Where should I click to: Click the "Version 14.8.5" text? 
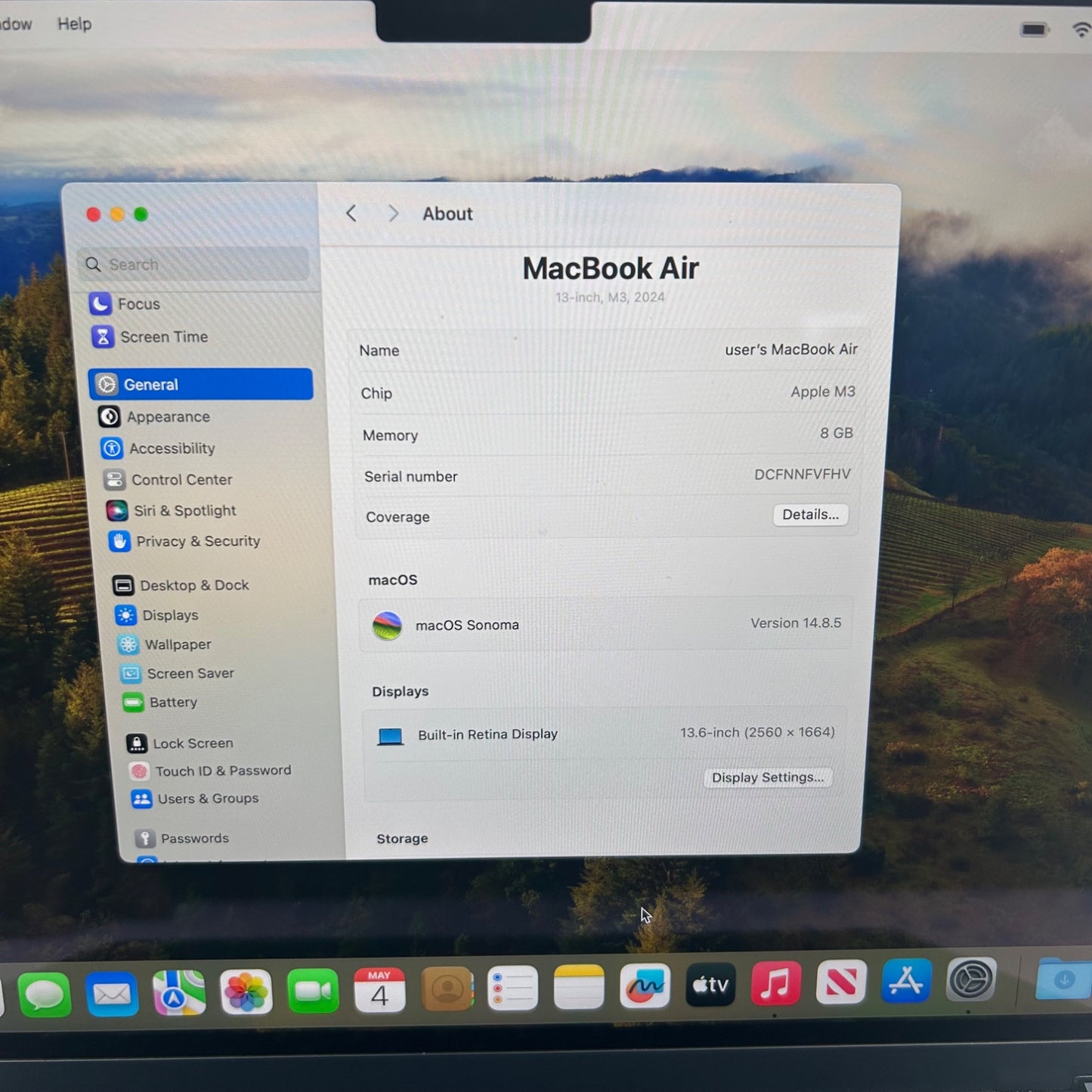(796, 623)
